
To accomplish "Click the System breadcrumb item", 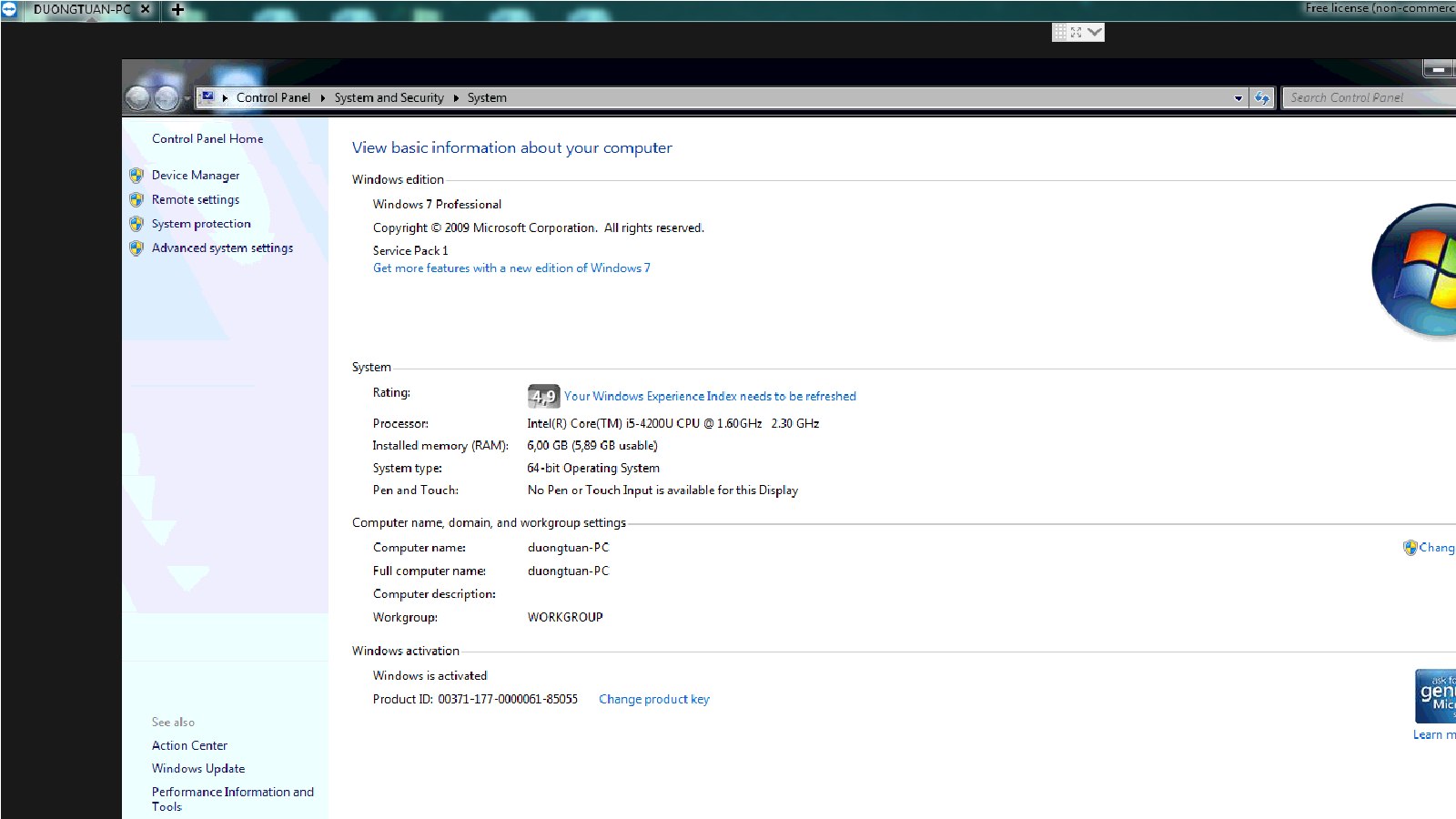I will (x=487, y=97).
